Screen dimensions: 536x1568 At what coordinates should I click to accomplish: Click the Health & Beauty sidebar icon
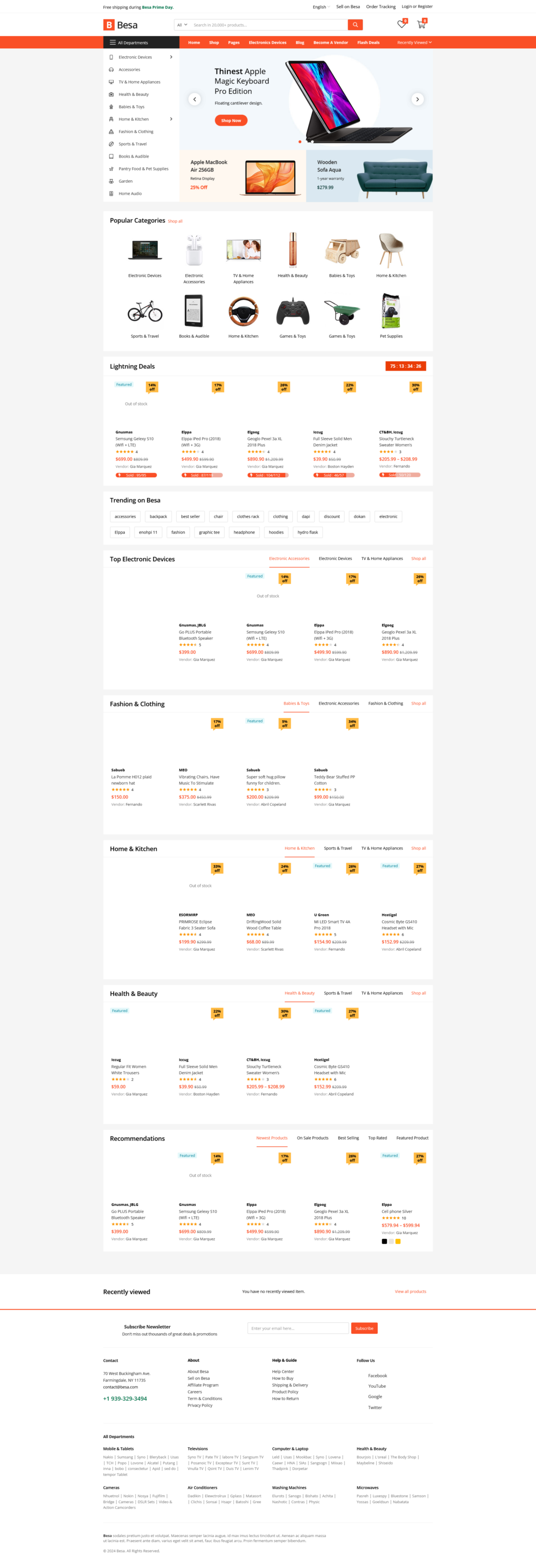(111, 94)
